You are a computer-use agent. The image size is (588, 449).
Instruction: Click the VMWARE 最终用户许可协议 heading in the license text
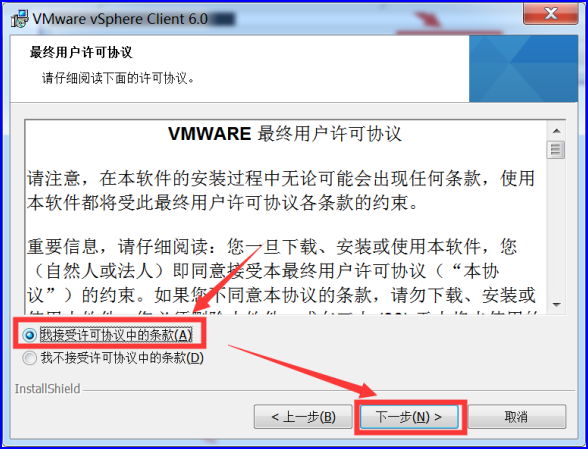pyautogui.click(x=285, y=134)
